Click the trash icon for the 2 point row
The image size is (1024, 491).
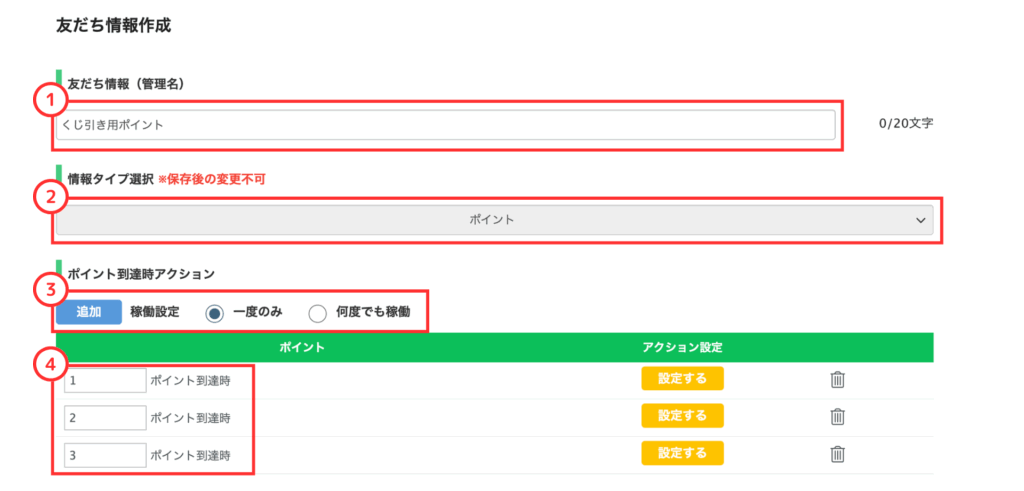pyautogui.click(x=837, y=416)
